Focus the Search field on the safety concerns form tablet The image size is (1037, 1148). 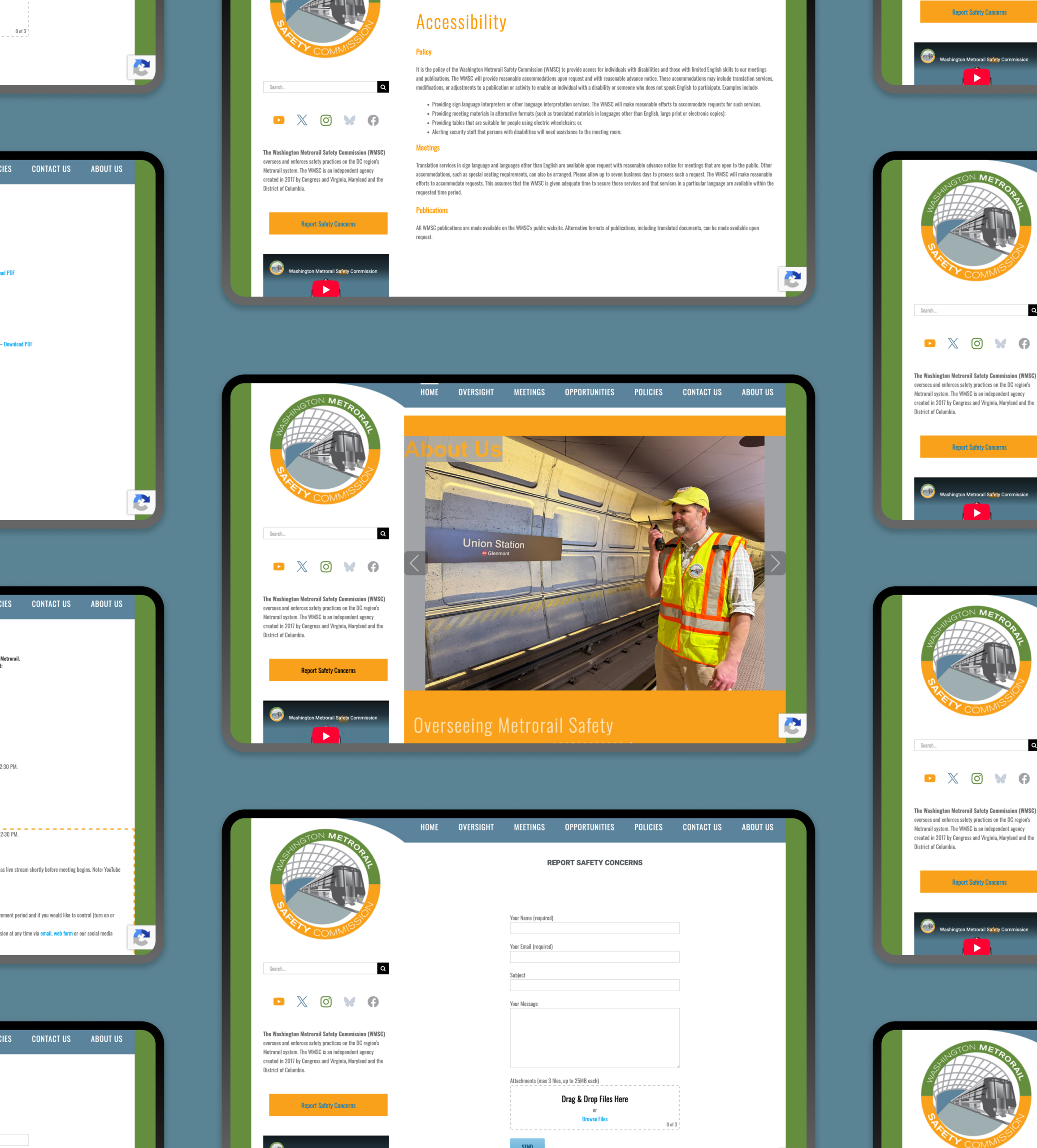point(320,969)
